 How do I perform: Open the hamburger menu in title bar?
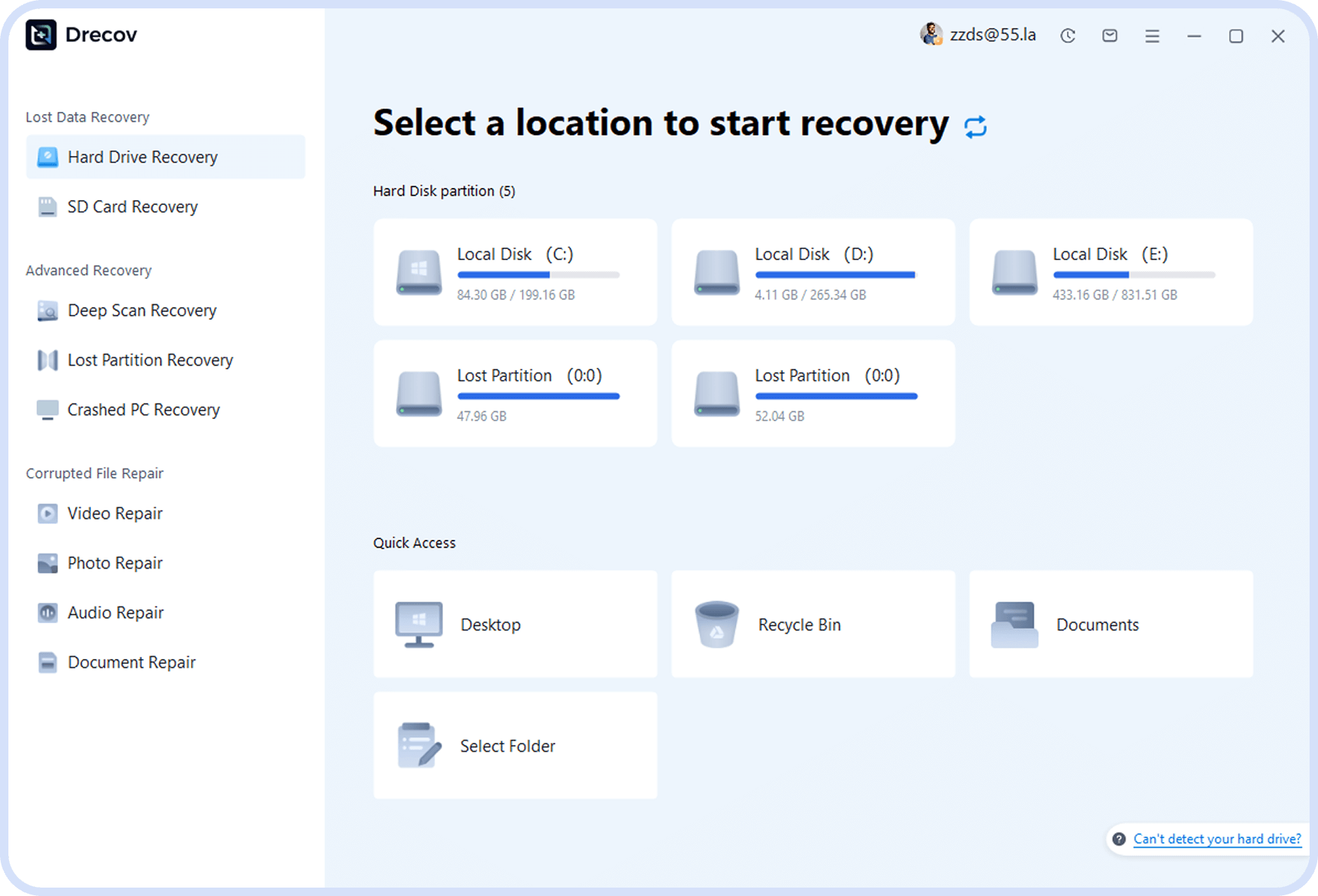pyautogui.click(x=1152, y=36)
